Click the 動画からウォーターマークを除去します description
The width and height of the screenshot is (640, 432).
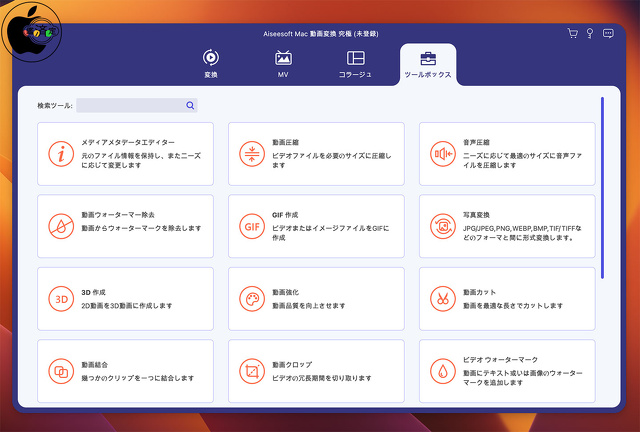(141, 228)
